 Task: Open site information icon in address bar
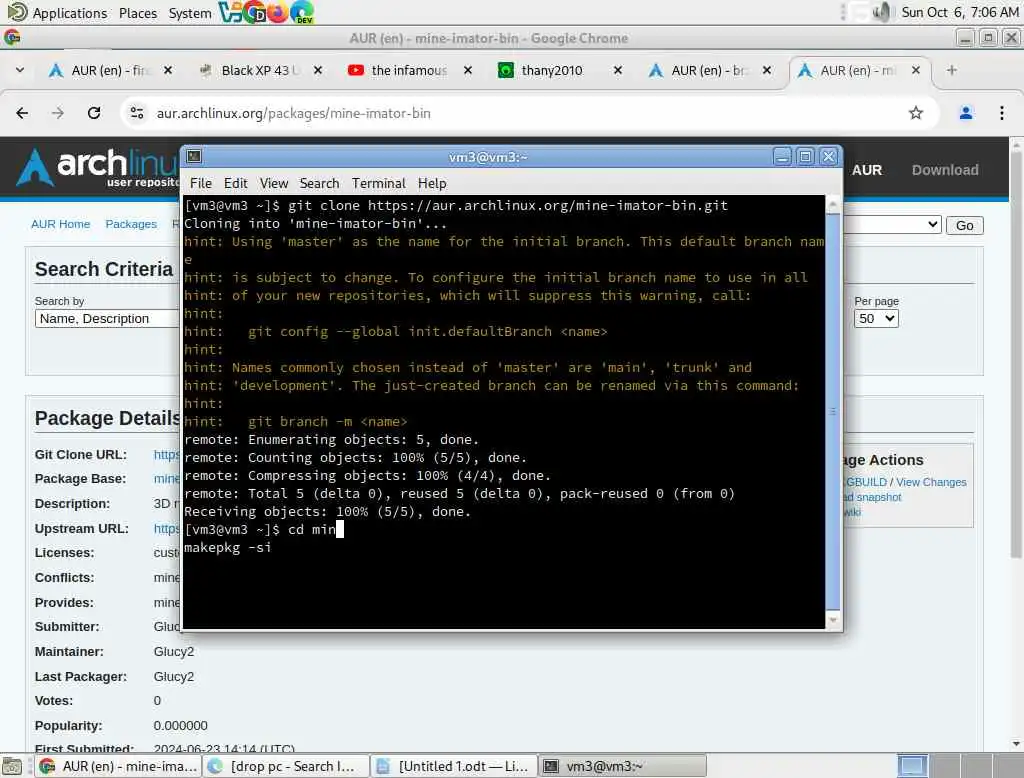[137, 113]
